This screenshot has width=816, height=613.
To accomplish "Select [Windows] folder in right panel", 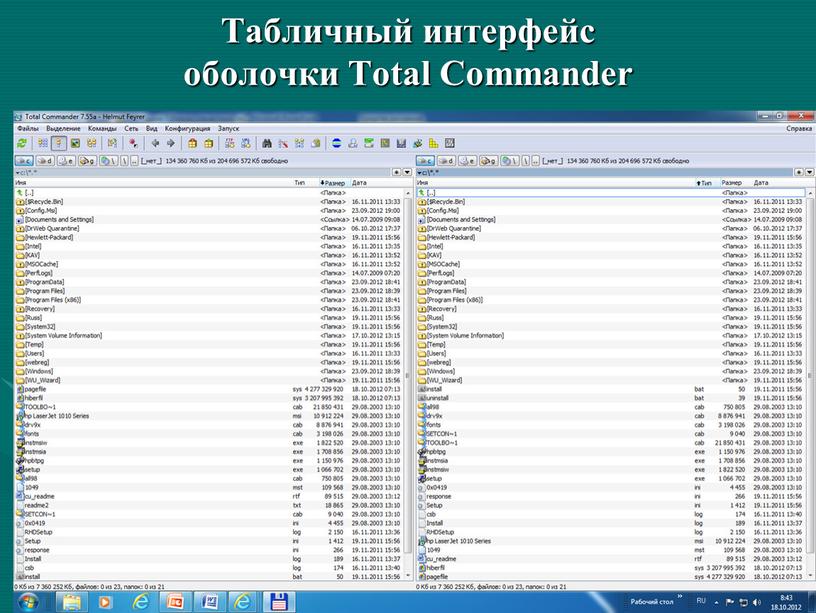I will pyautogui.click(x=611, y=371).
